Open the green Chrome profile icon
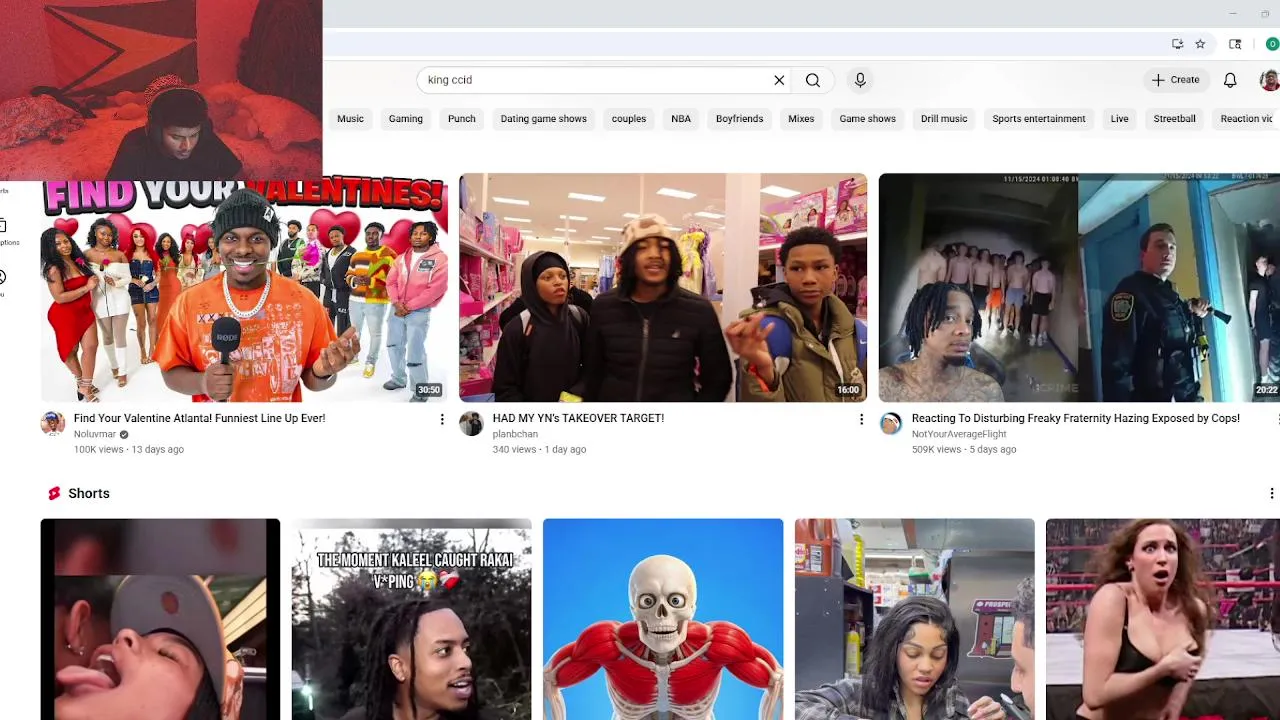The width and height of the screenshot is (1280, 720). 1272,44
